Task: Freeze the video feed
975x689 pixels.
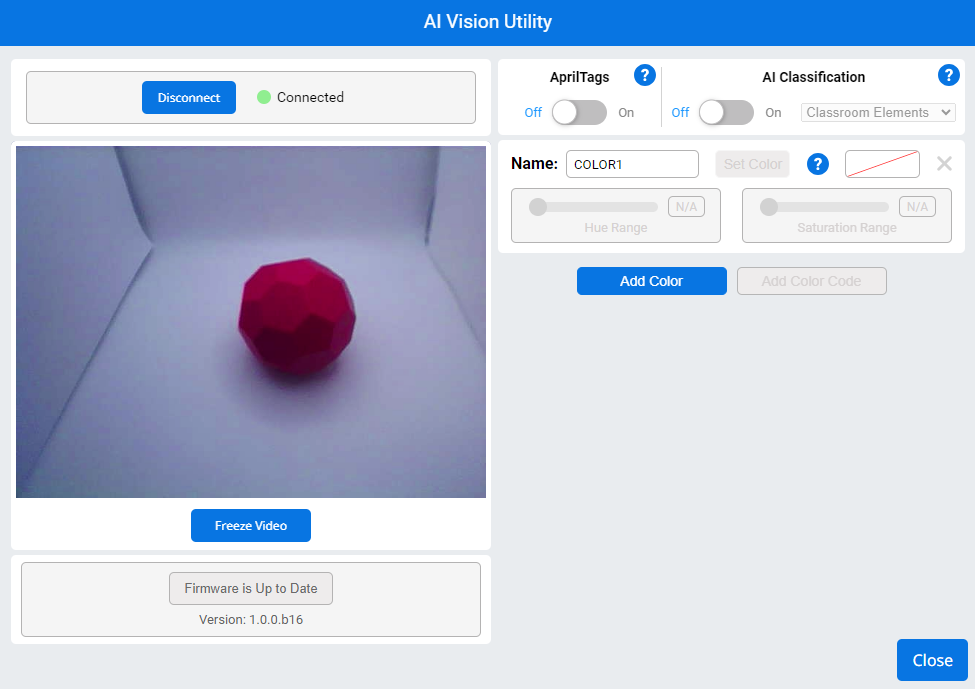Action: click(x=250, y=525)
